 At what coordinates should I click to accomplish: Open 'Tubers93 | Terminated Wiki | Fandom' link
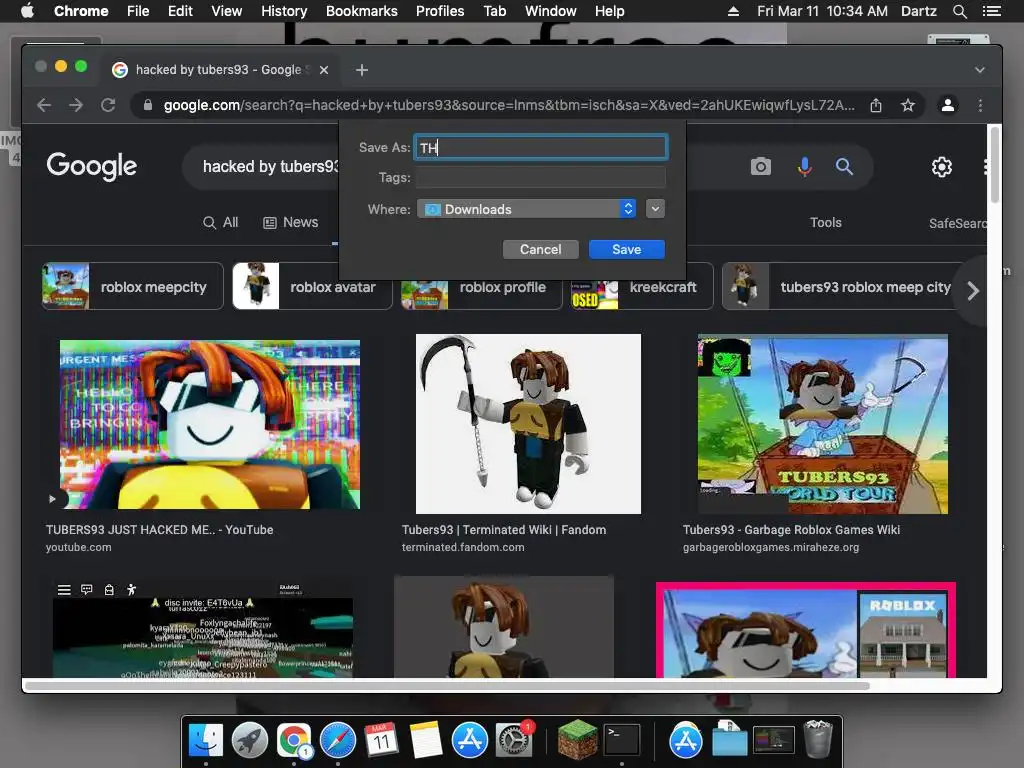(504, 530)
